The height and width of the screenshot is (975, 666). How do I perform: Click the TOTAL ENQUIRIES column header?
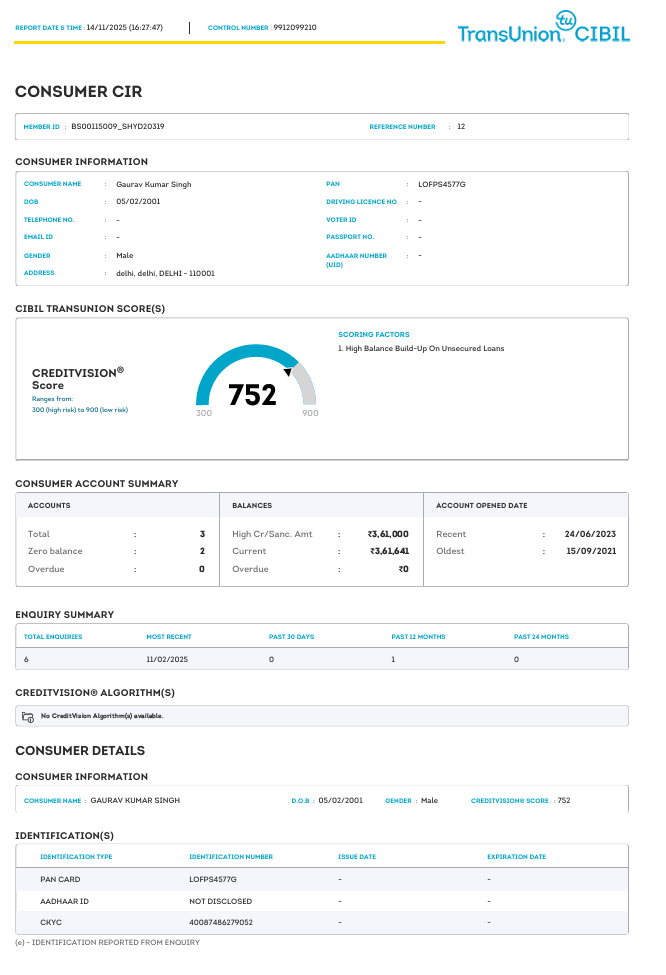coord(53,637)
